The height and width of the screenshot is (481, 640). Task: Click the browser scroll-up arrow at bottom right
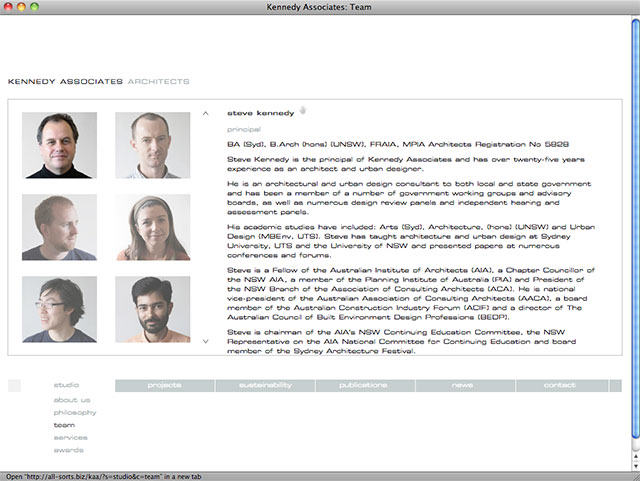click(636, 456)
